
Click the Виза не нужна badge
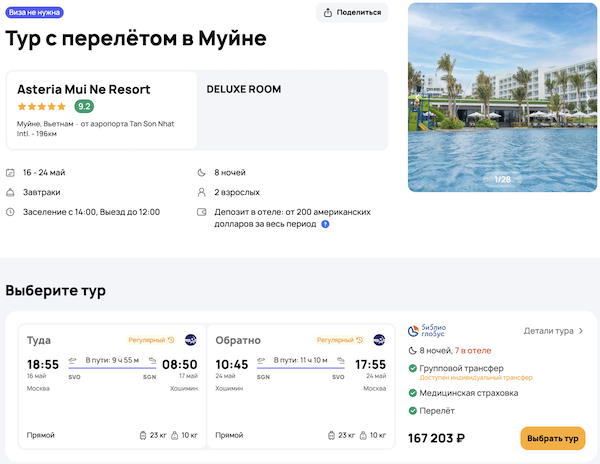(x=35, y=12)
